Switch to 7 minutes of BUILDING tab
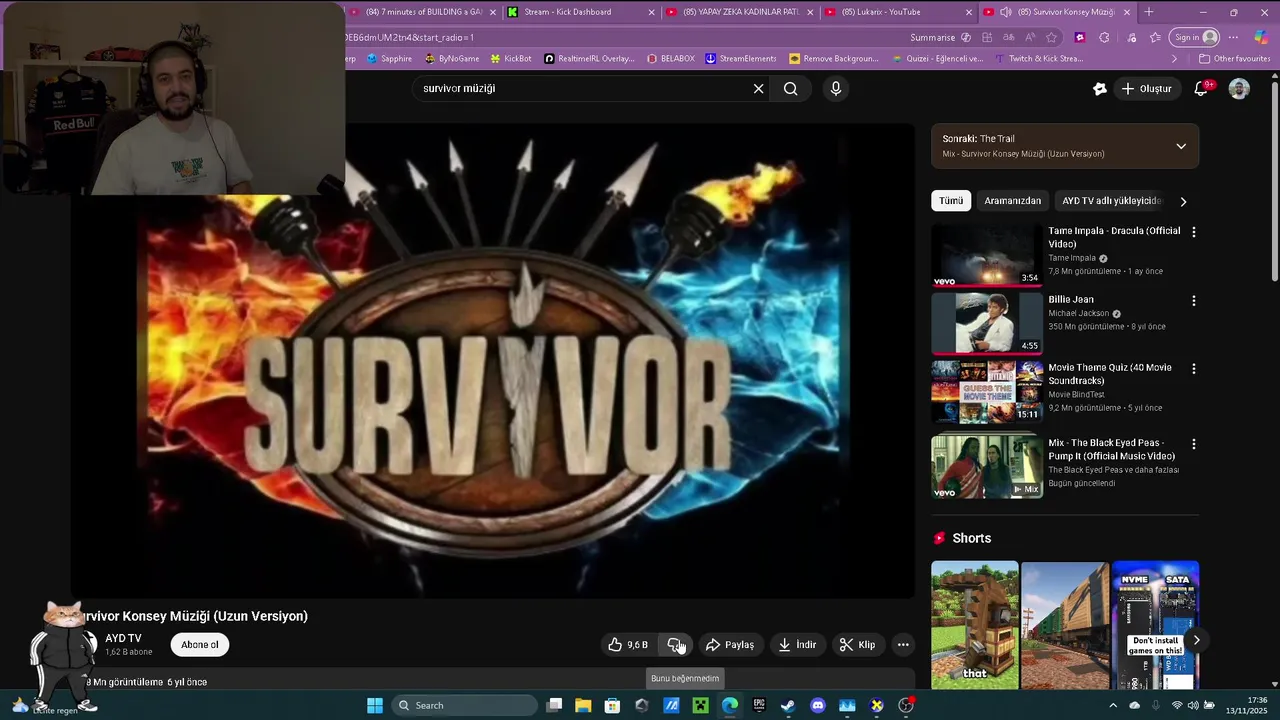This screenshot has width=1280, height=720. click(x=423, y=12)
